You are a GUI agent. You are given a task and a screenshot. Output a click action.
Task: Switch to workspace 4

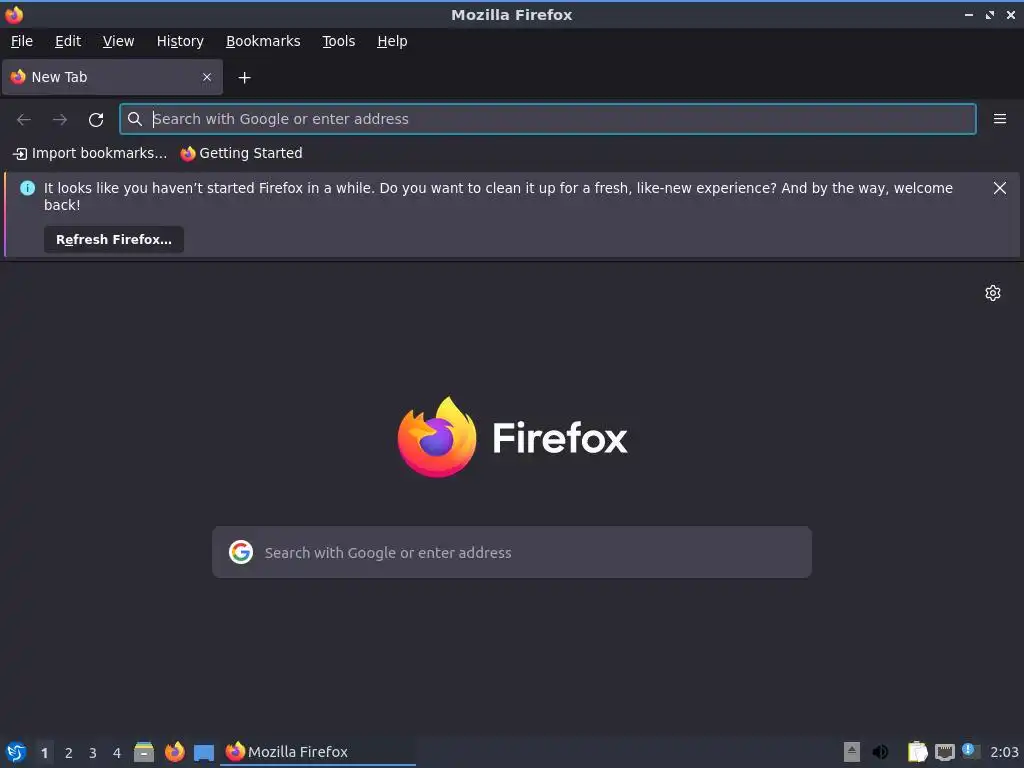tap(117, 753)
